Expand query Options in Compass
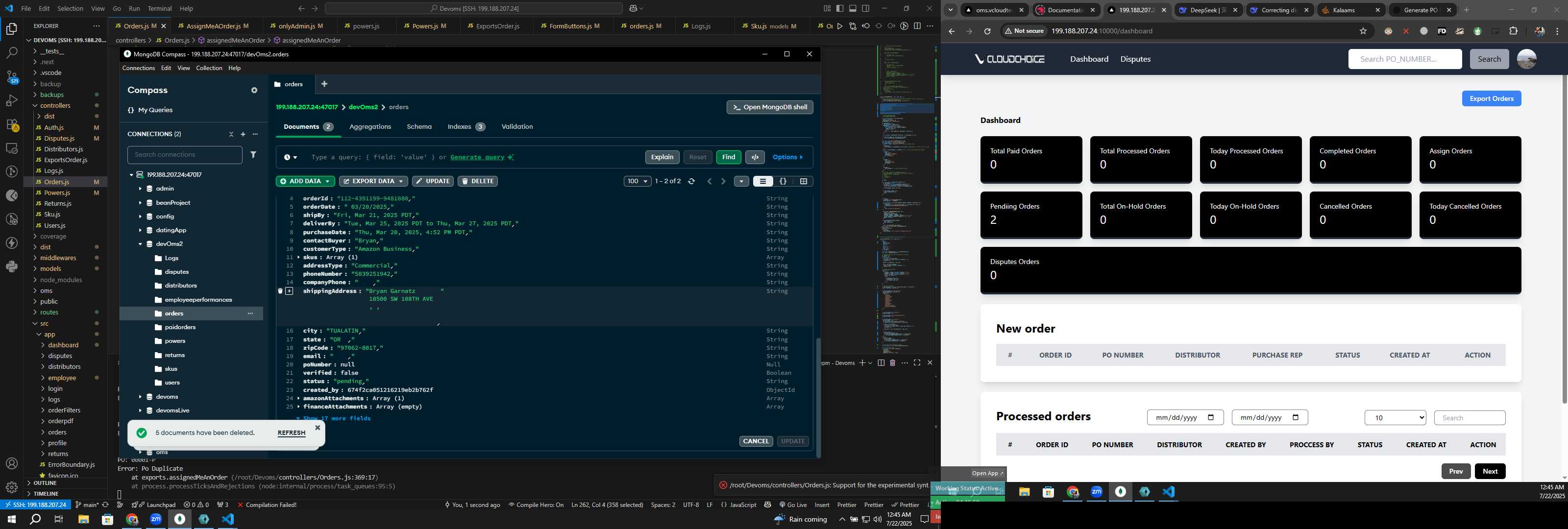 click(787, 157)
